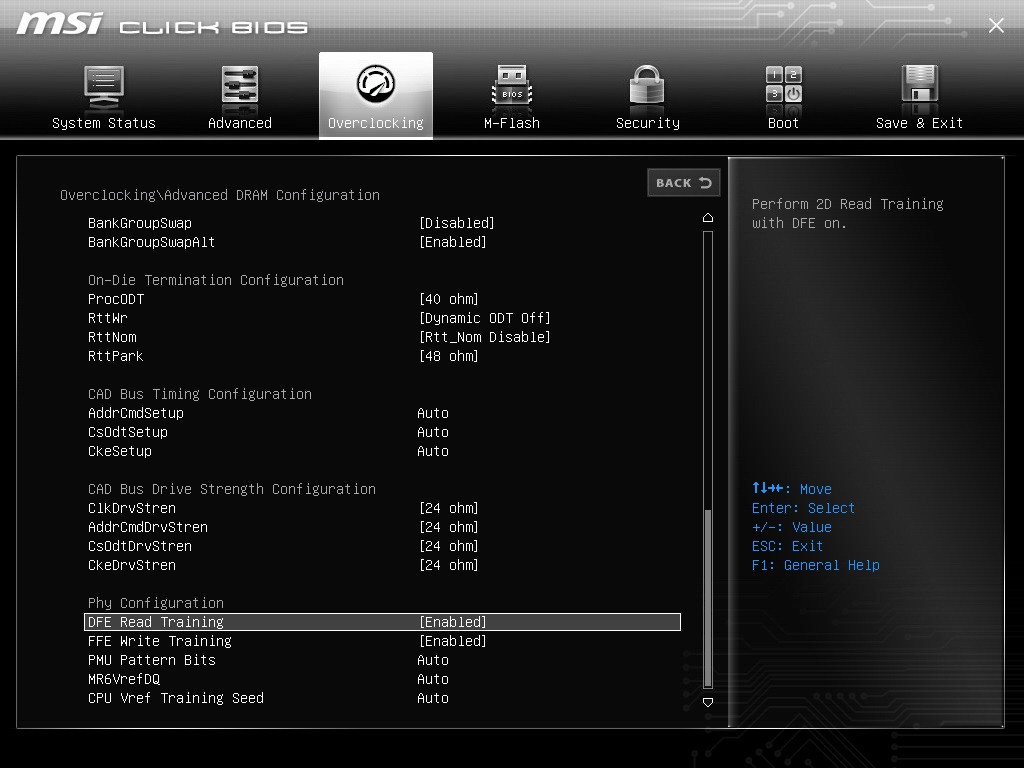Select the FFE Write Training label
This screenshot has height=768, width=1024.
pos(160,641)
